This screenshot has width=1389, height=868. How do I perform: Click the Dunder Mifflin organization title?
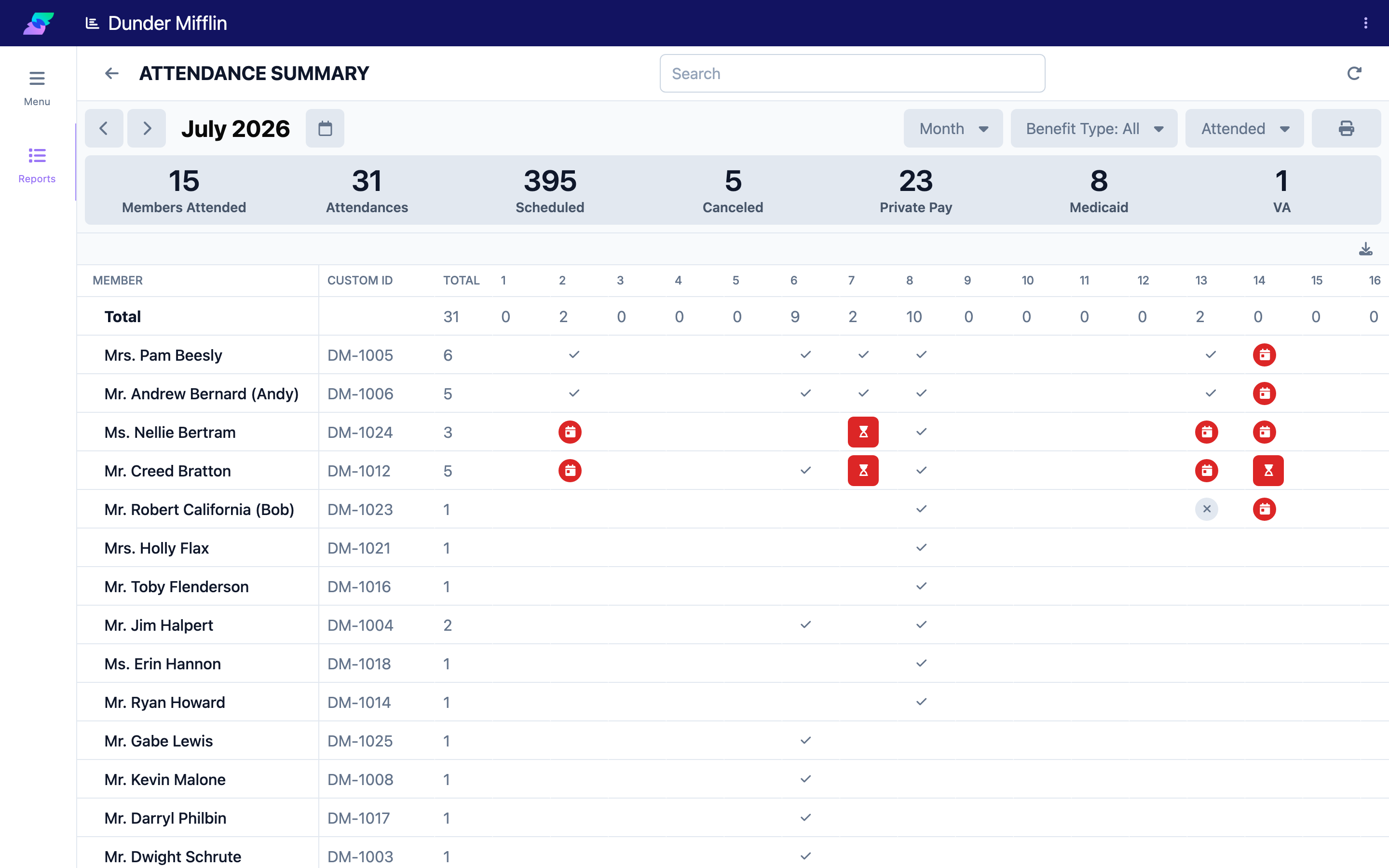click(167, 23)
